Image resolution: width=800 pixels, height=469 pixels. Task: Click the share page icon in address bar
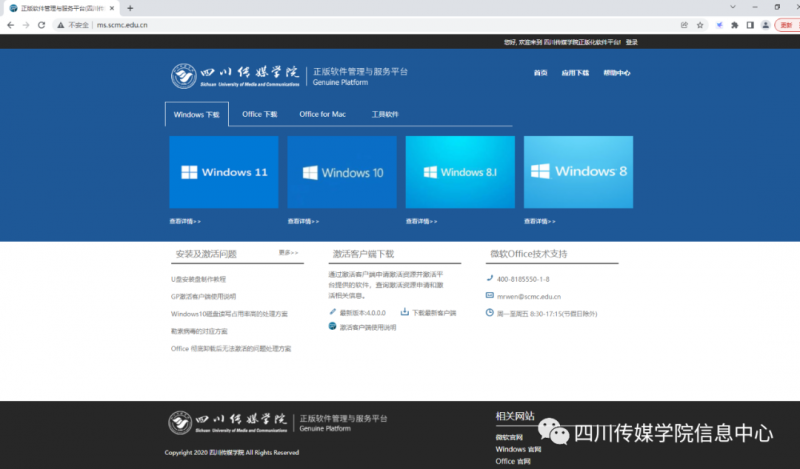[684, 25]
